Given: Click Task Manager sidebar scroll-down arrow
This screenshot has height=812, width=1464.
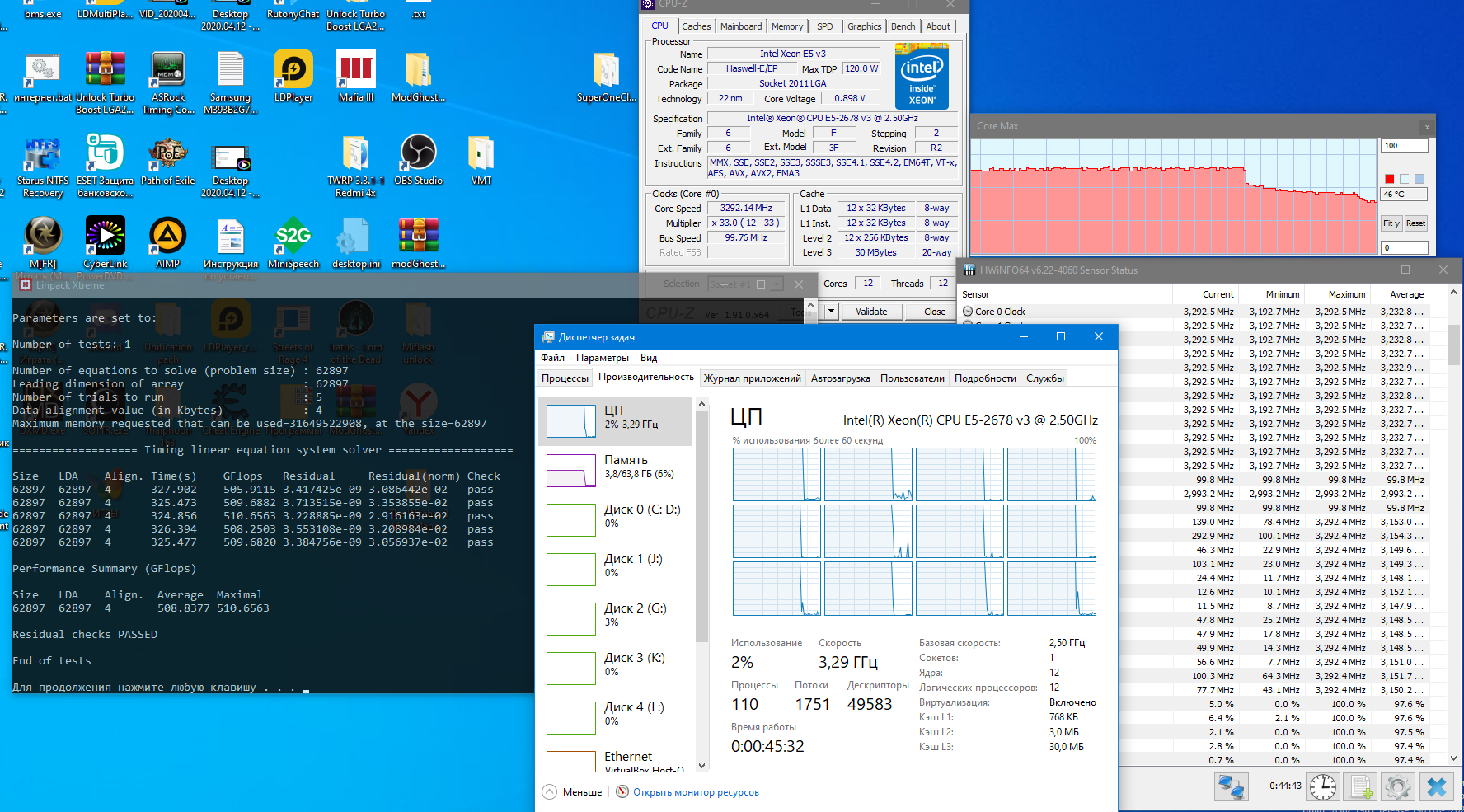Looking at the screenshot, I should pos(702,766).
